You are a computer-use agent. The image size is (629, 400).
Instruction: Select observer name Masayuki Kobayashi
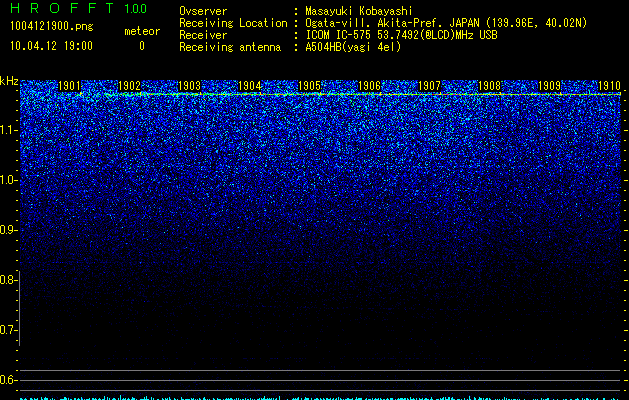click(359, 11)
